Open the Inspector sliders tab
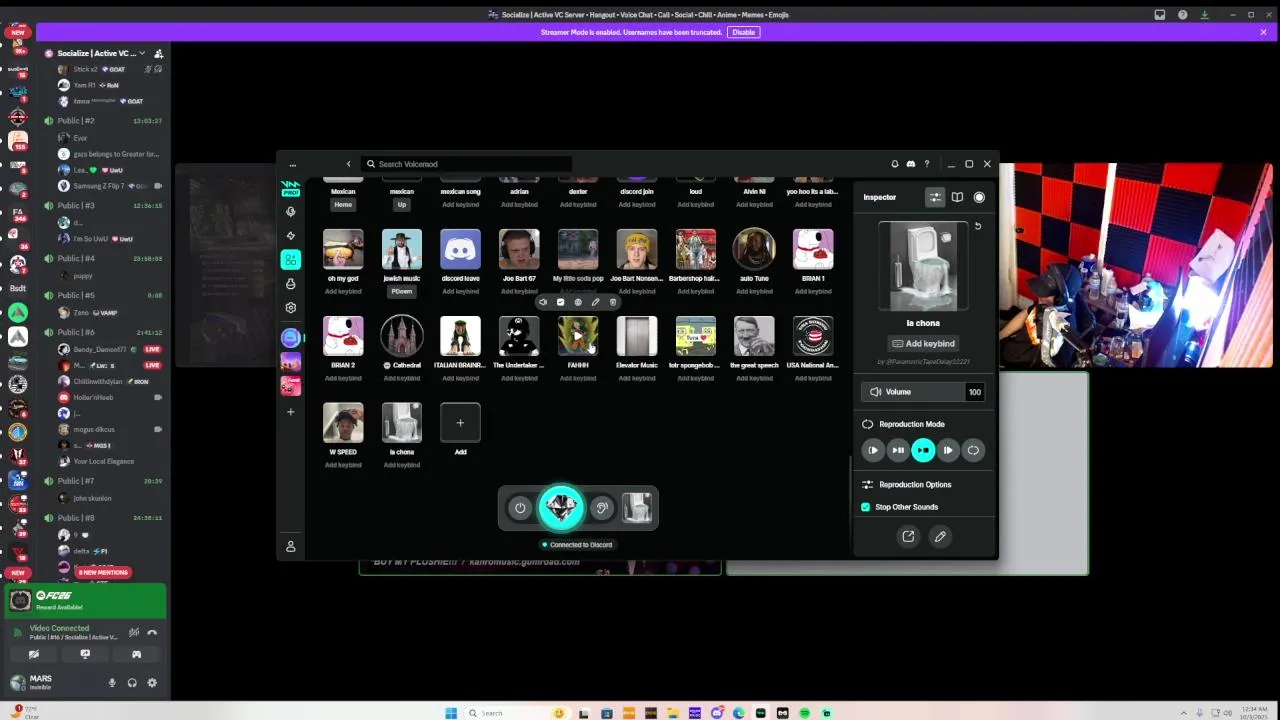 [x=935, y=197]
